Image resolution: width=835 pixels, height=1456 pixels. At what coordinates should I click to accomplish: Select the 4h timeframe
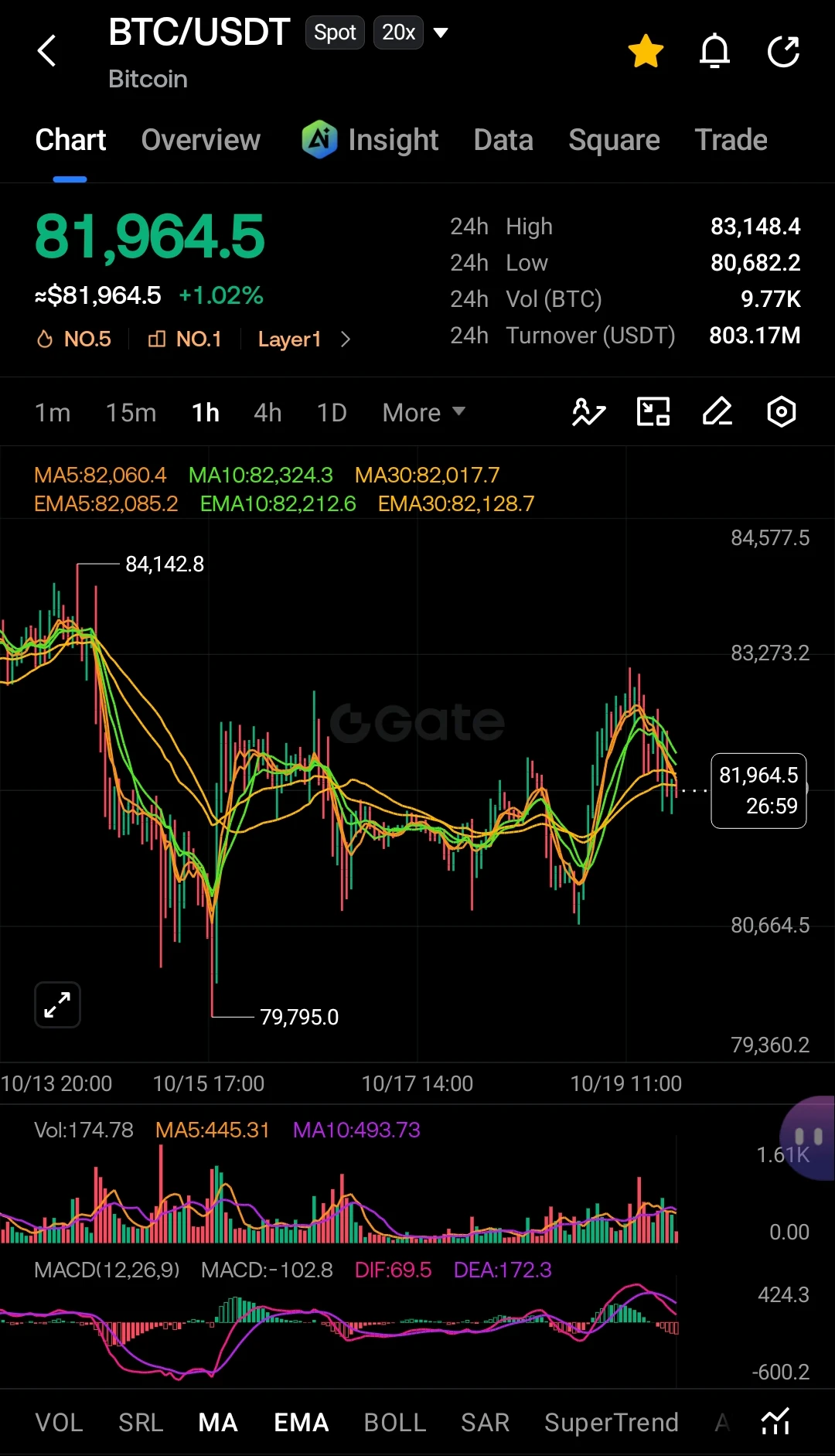coord(268,413)
